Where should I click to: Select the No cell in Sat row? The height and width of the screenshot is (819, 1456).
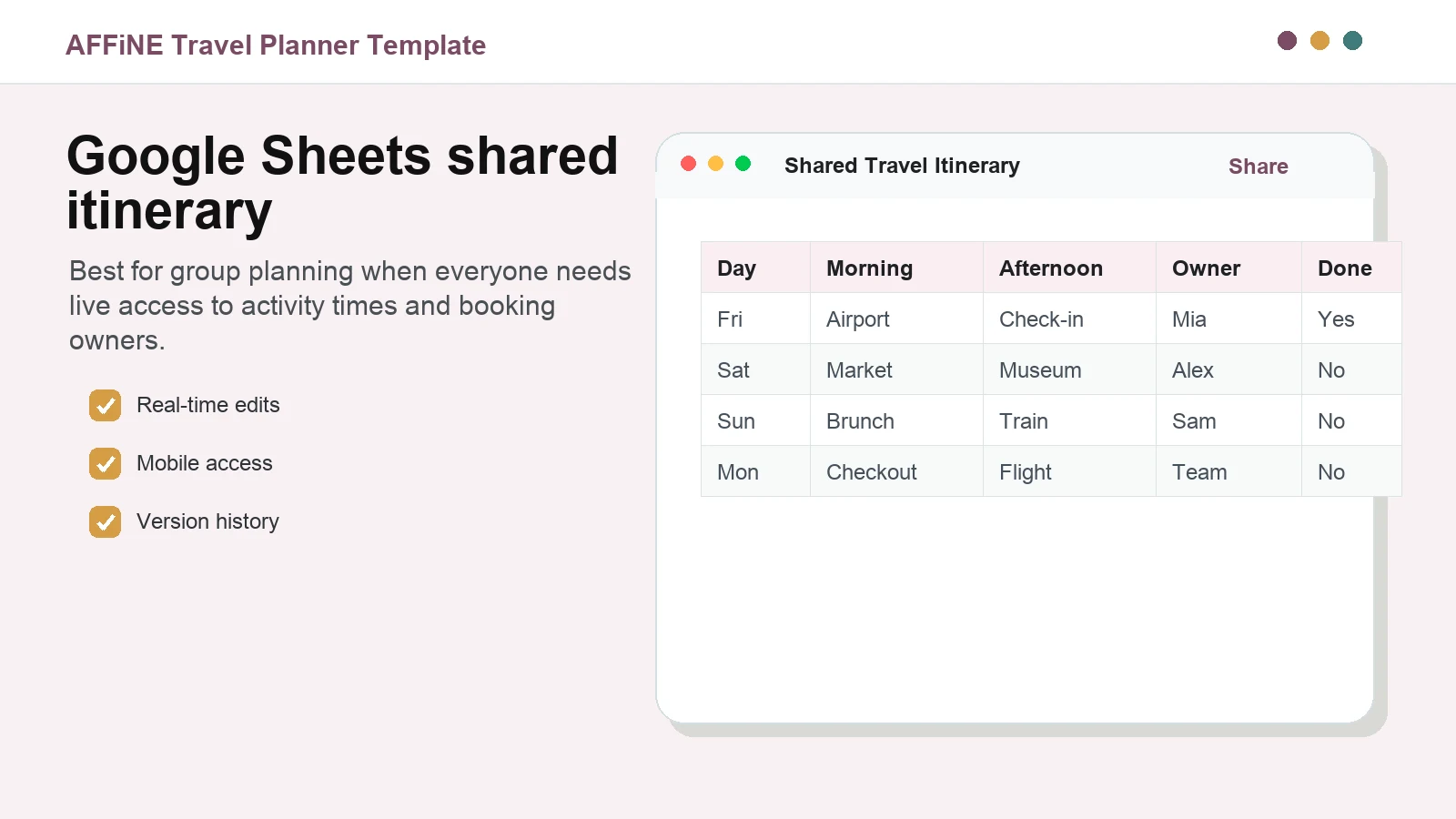(1351, 369)
